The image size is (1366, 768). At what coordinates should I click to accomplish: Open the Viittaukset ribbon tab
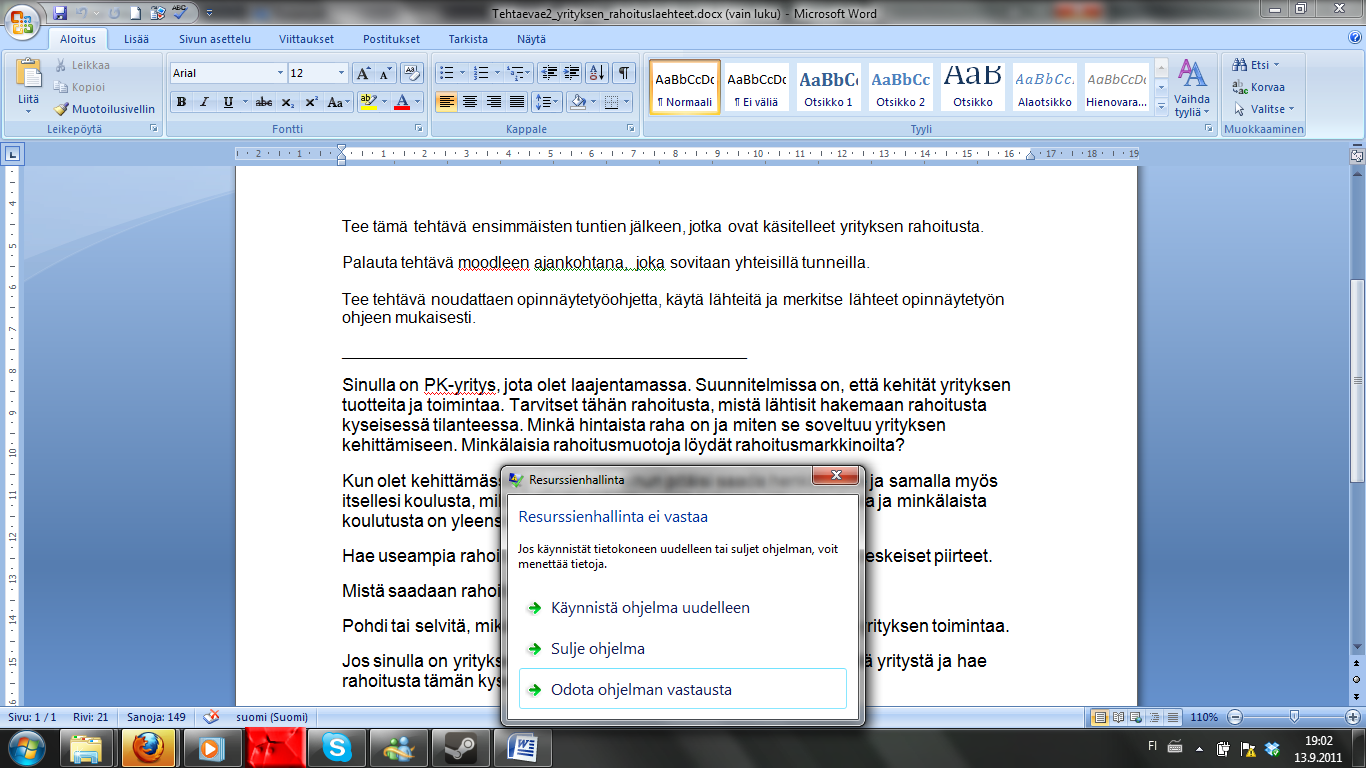pyautogui.click(x=306, y=39)
